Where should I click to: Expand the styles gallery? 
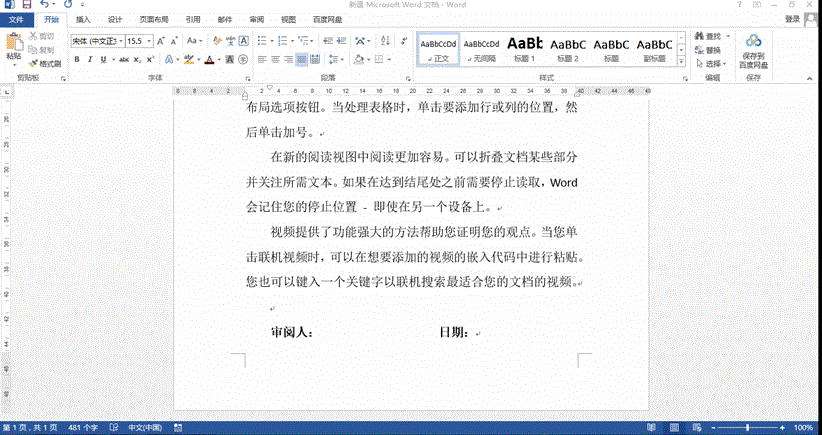click(682, 62)
